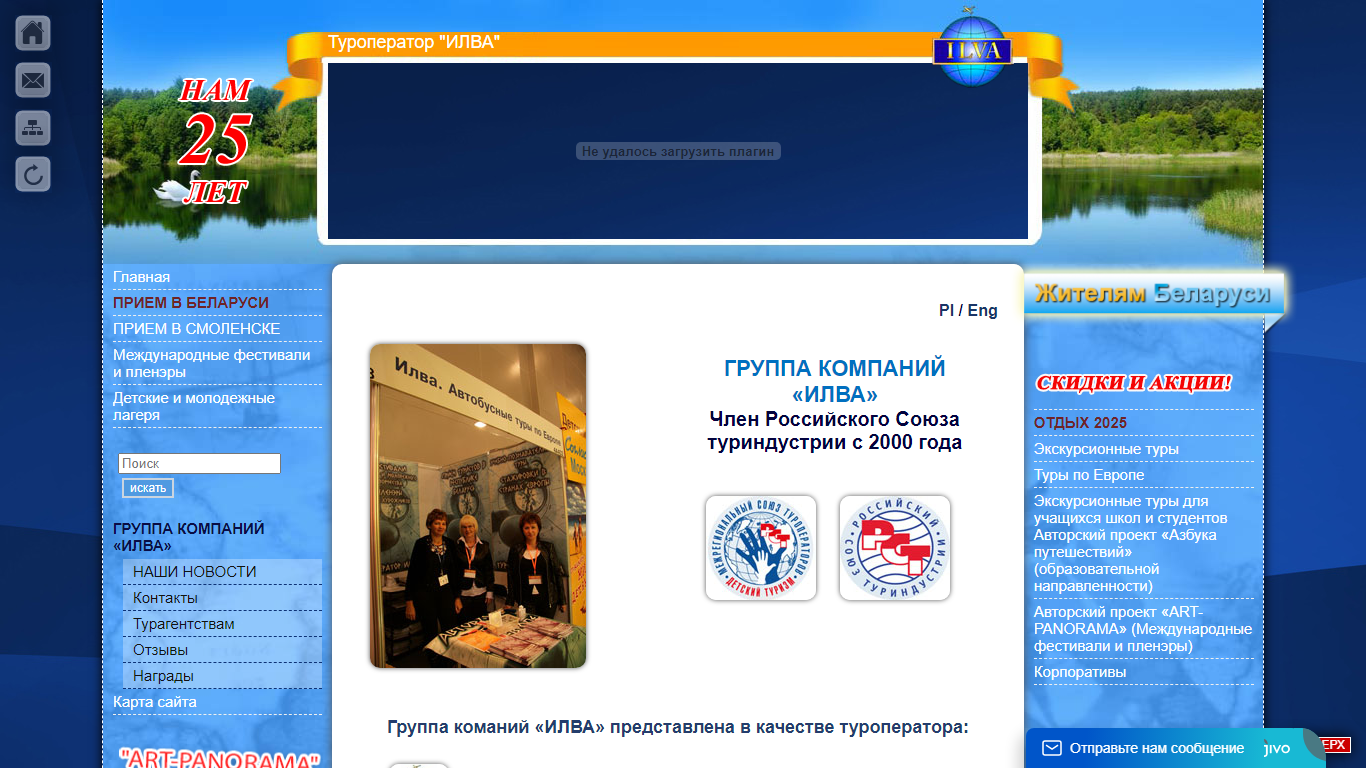Open Туры по Европе link

click(x=1089, y=475)
